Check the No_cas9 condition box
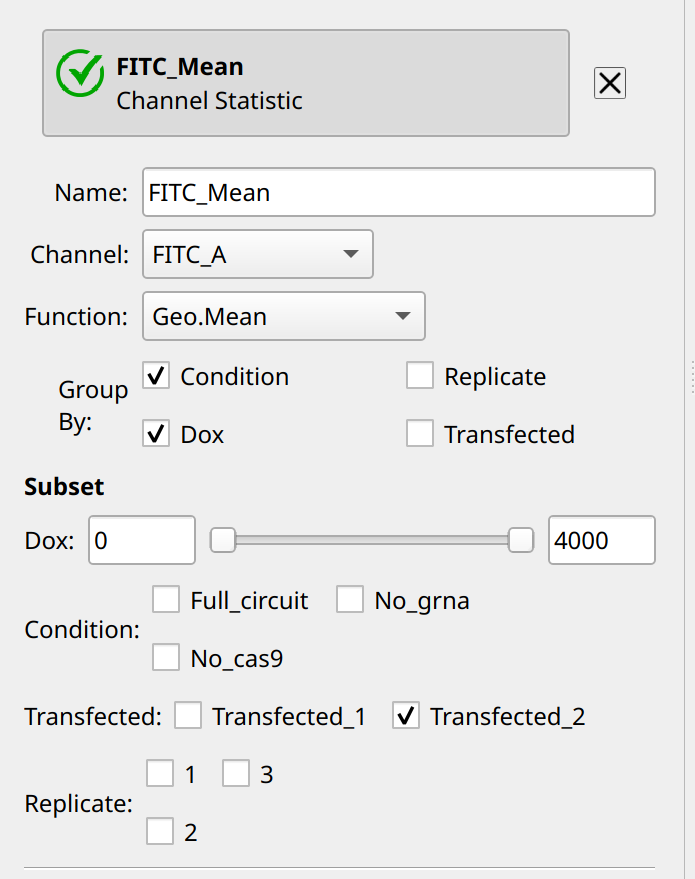The image size is (695, 879). pos(166,658)
